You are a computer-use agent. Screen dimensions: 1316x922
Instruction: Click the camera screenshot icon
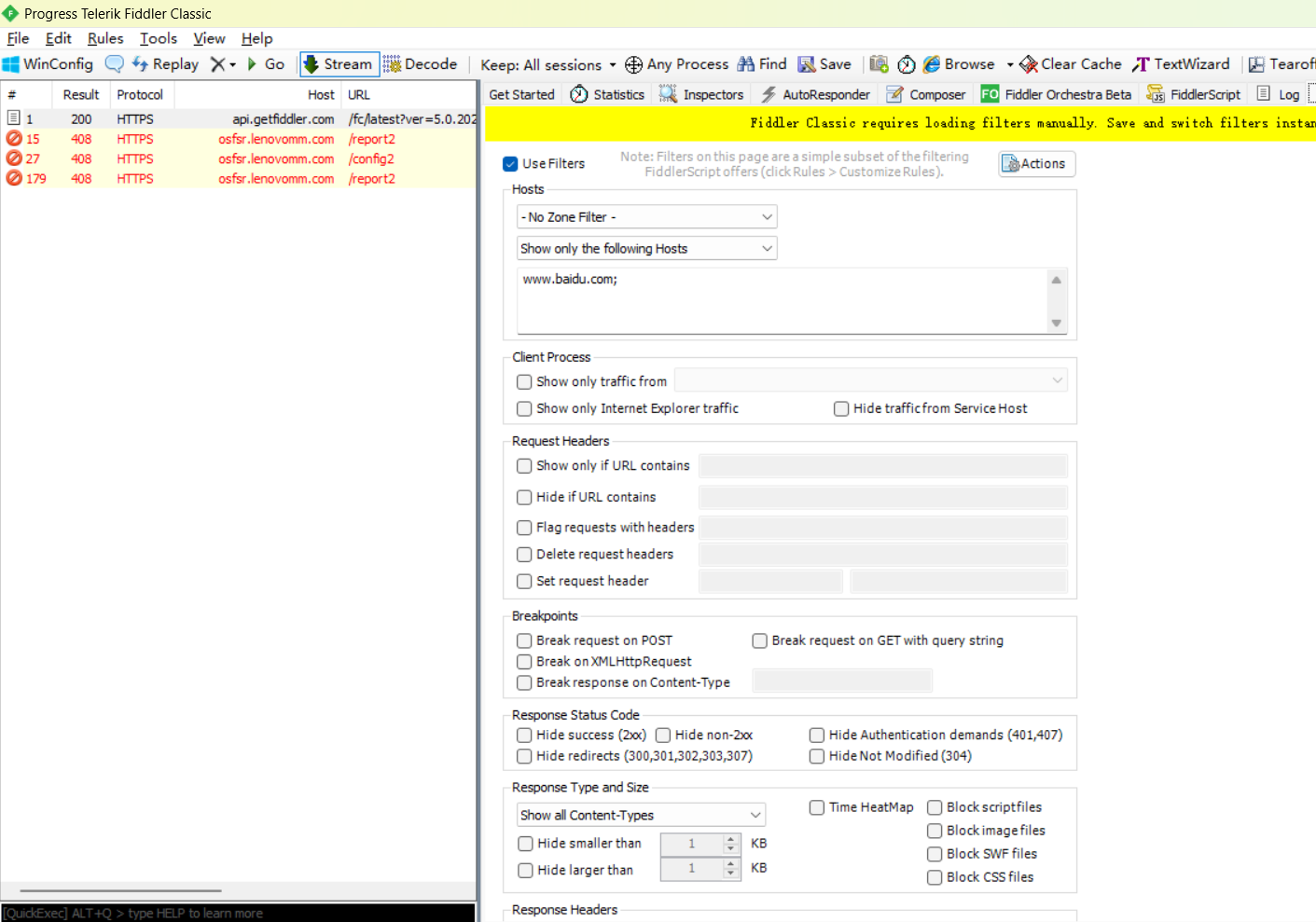(x=879, y=64)
